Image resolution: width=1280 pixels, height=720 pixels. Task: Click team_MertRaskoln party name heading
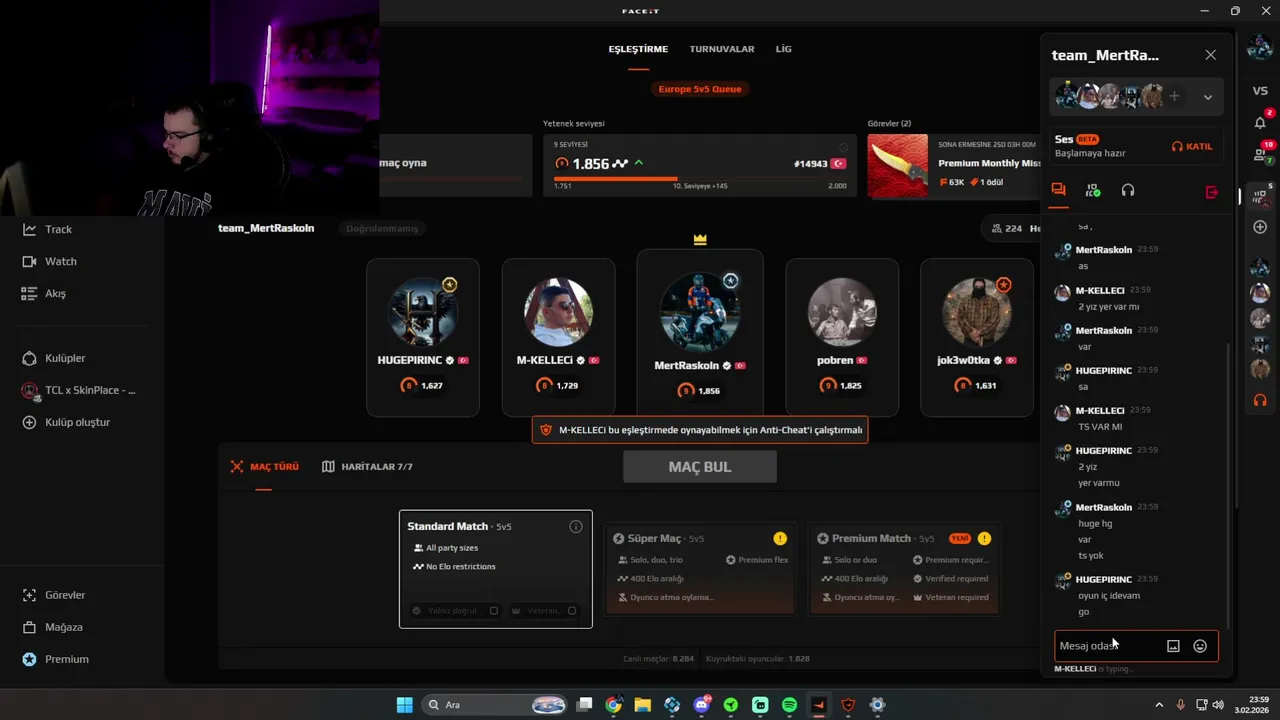click(266, 228)
